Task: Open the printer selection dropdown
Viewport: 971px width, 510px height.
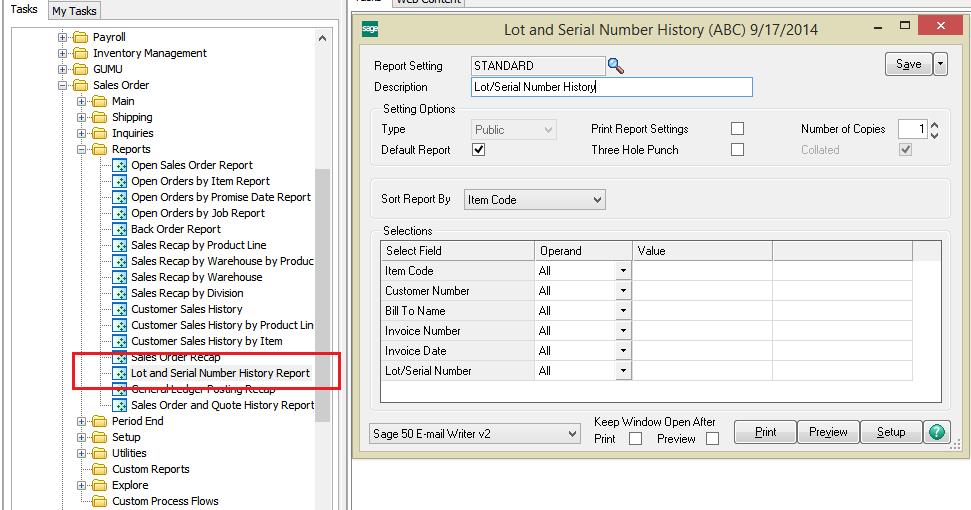Action: click(x=475, y=434)
